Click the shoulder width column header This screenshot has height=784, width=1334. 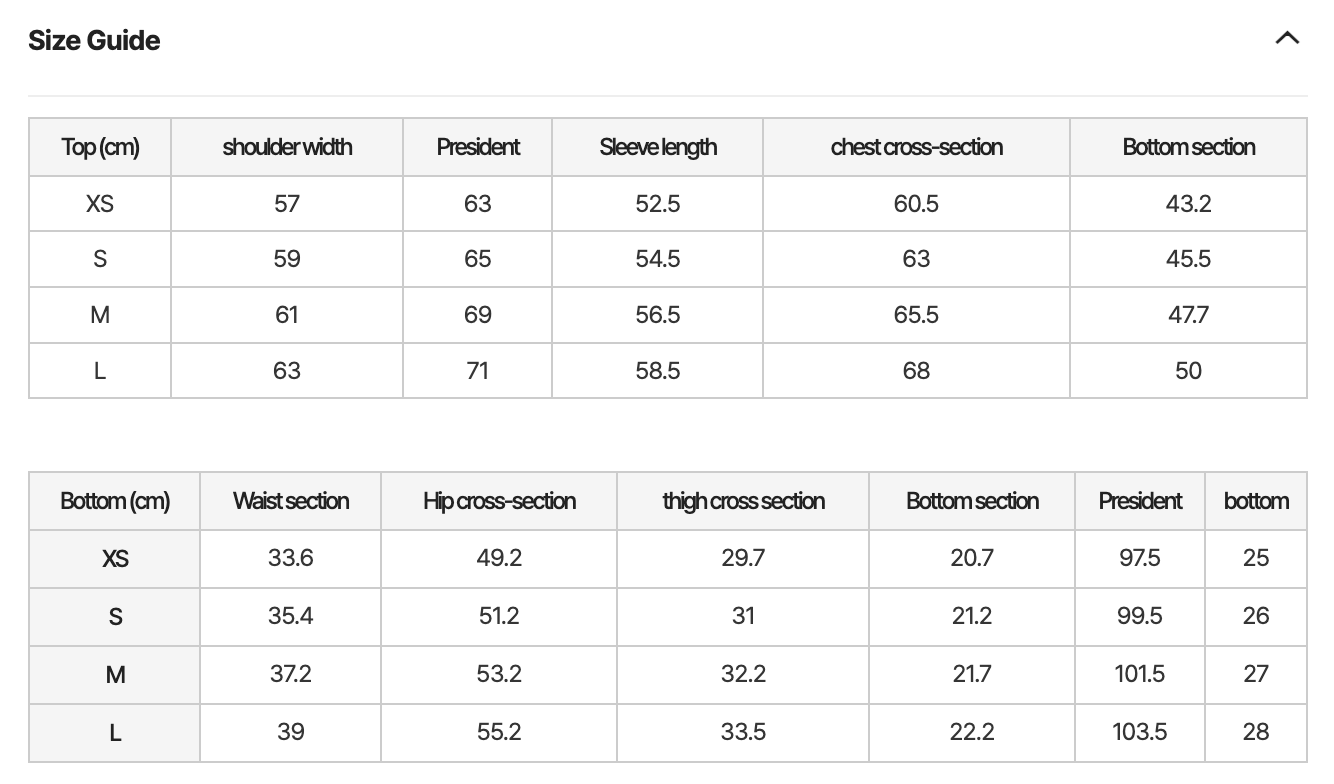click(287, 147)
